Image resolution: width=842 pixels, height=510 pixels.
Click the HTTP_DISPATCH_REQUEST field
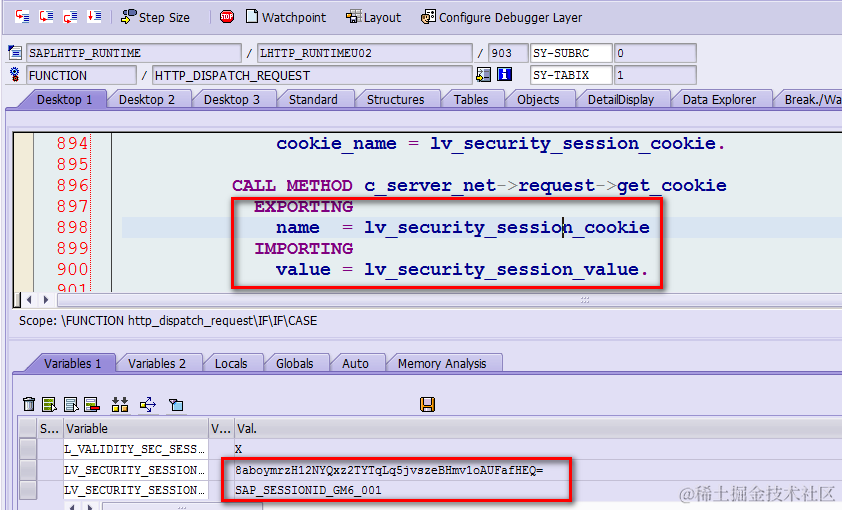click(312, 75)
